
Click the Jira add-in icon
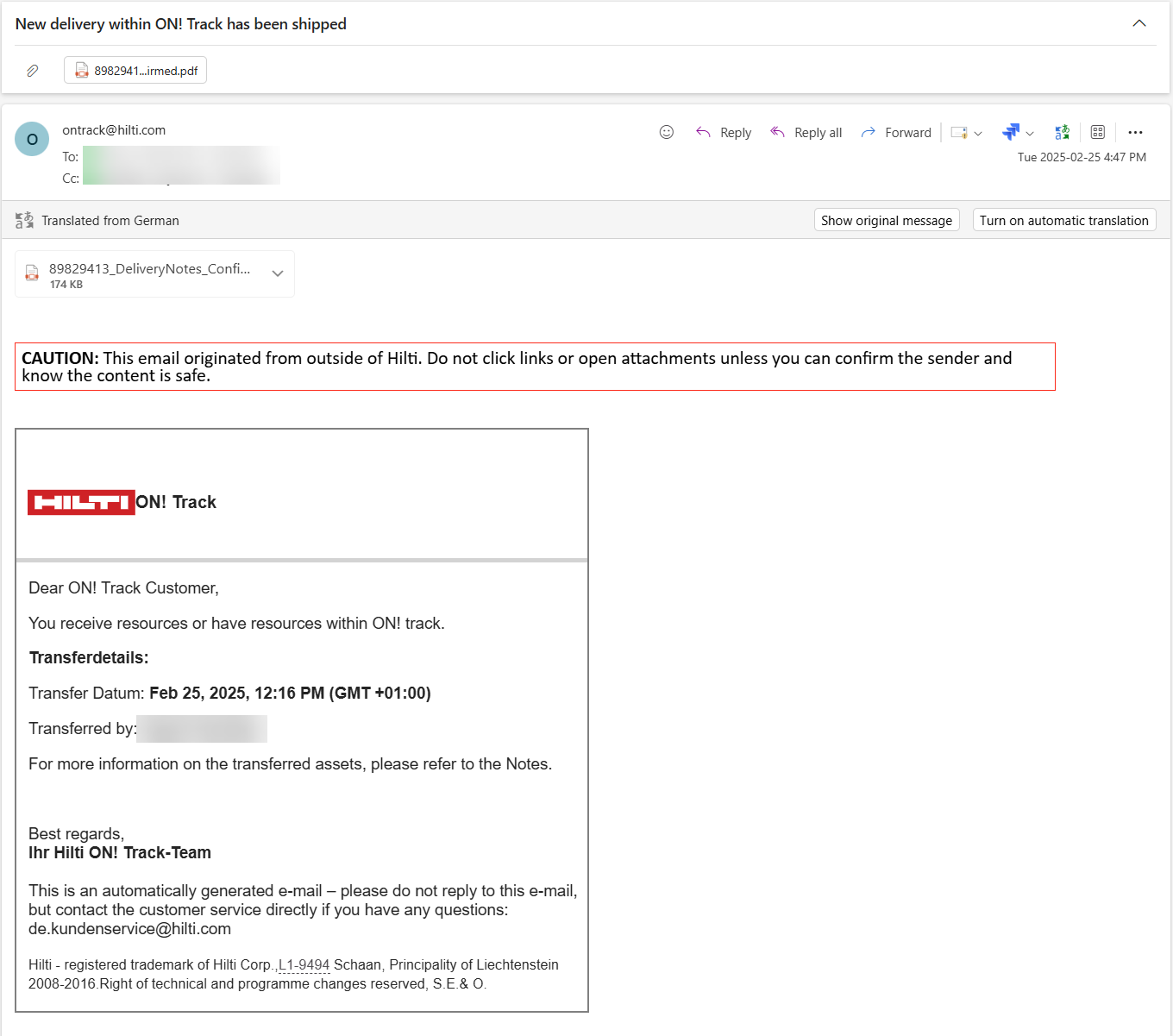1011,132
